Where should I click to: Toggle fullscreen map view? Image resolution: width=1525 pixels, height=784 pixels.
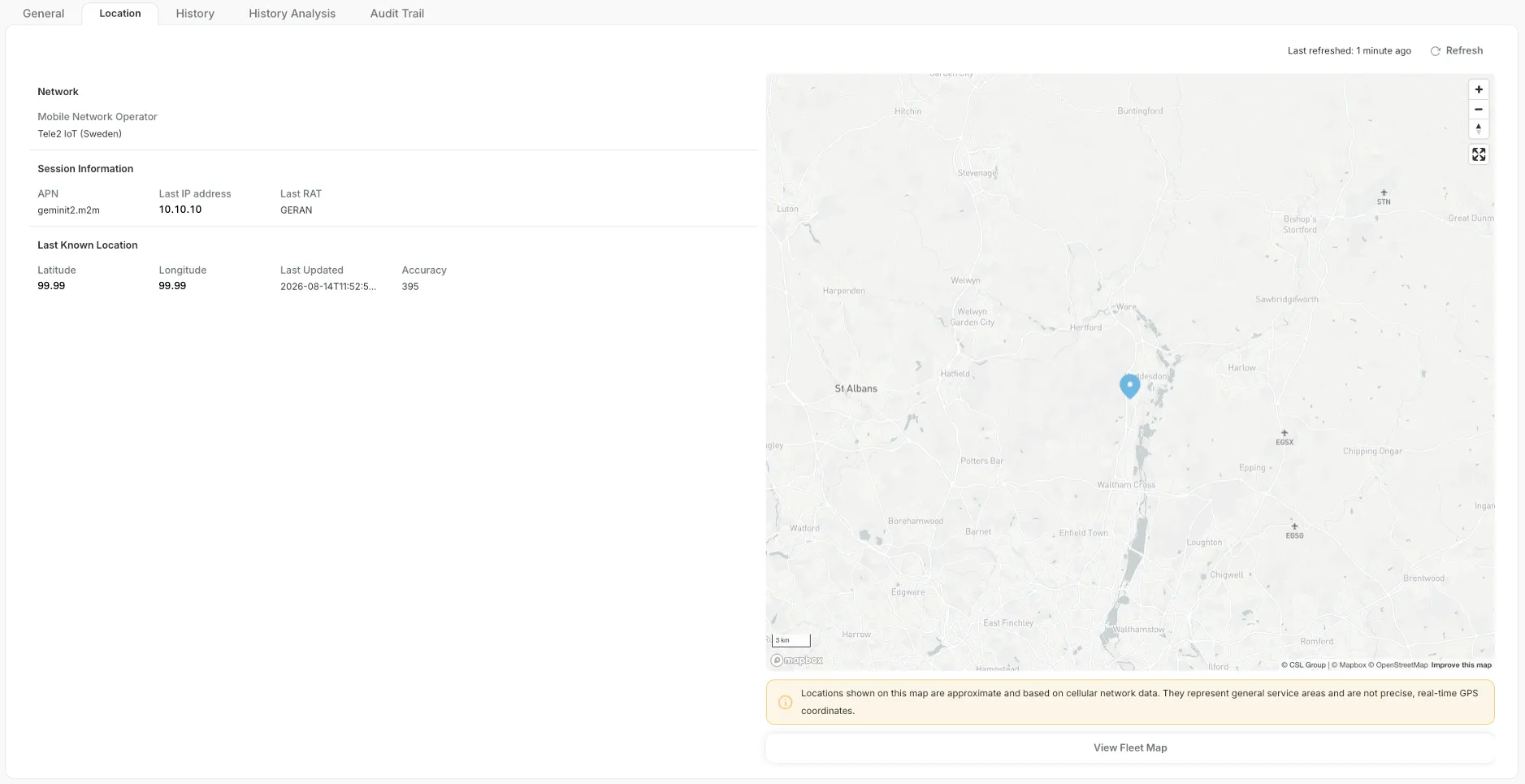1479,154
